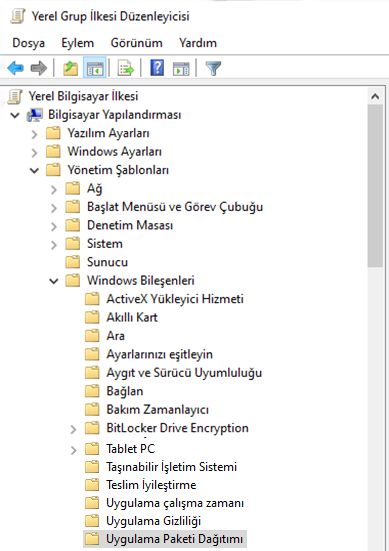Toggle the Show/Hide Action Pane icon
The image size is (389, 551).
point(181,68)
